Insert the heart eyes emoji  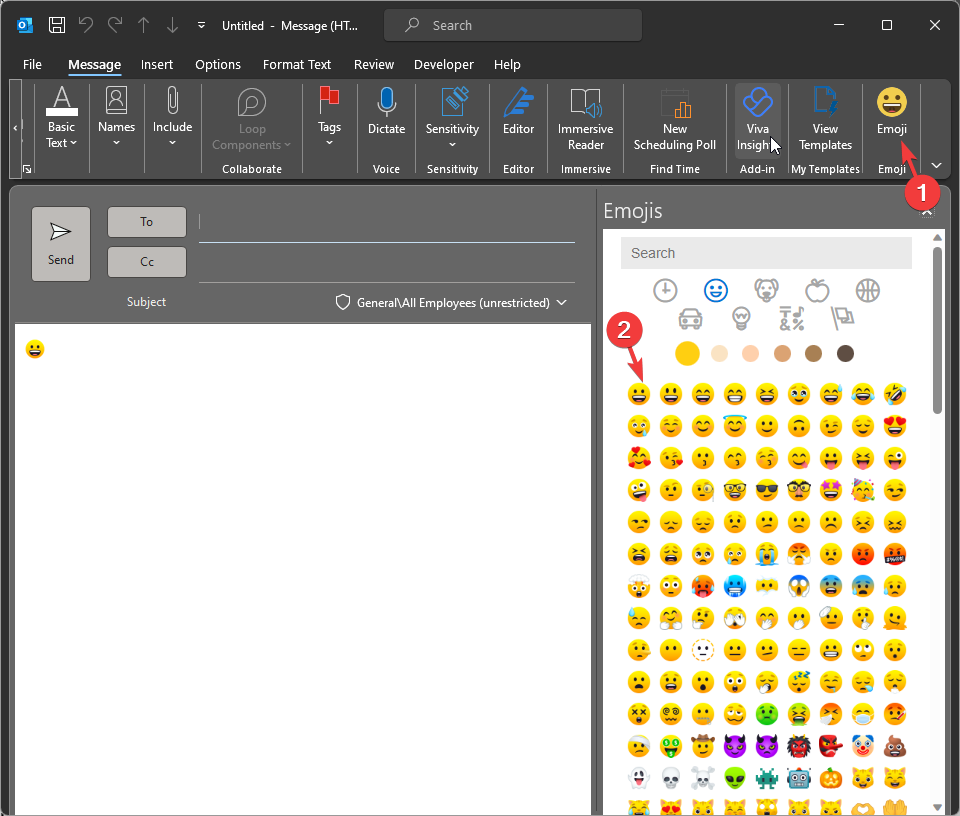894,426
